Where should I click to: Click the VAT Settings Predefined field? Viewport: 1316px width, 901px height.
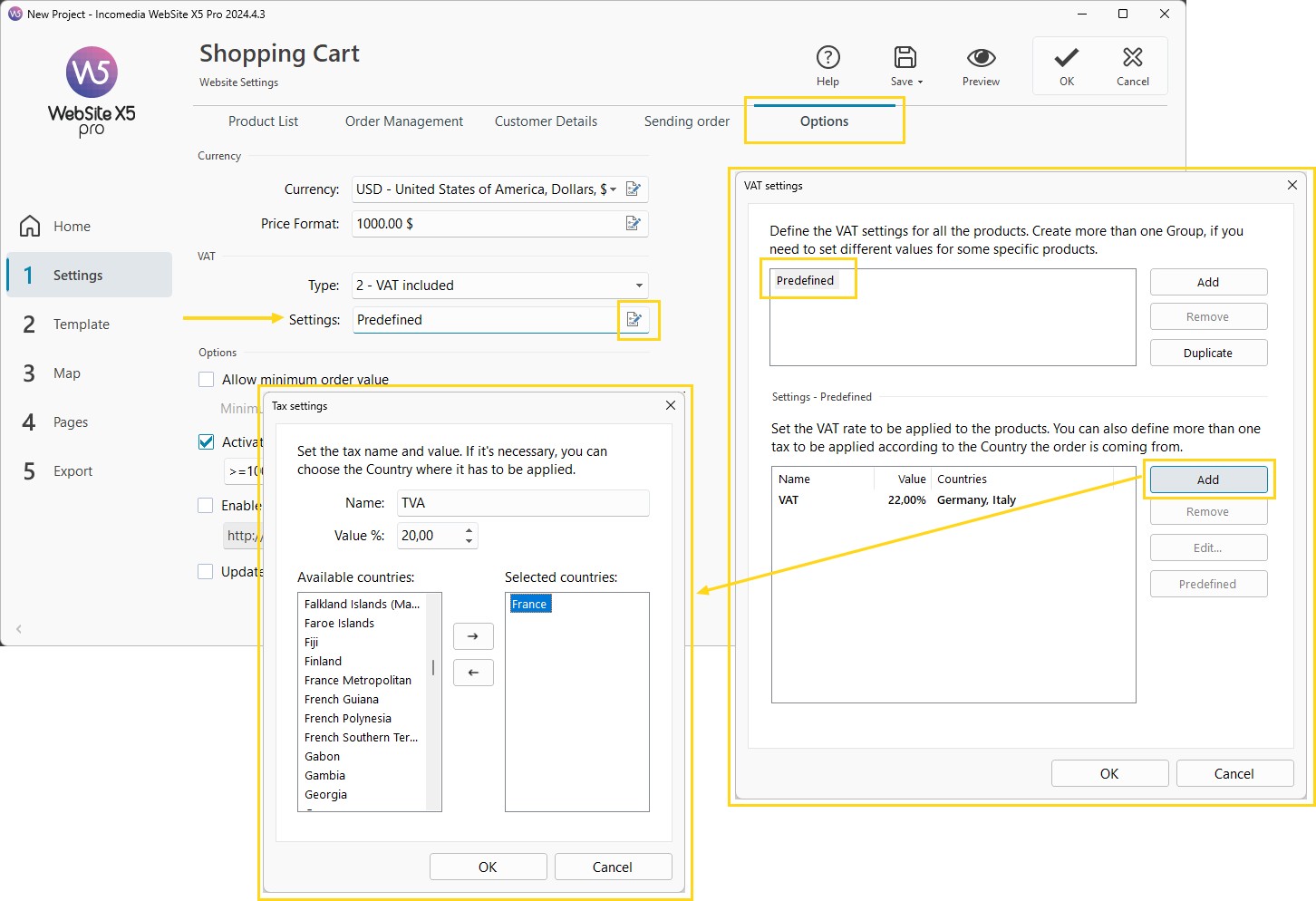coord(486,320)
